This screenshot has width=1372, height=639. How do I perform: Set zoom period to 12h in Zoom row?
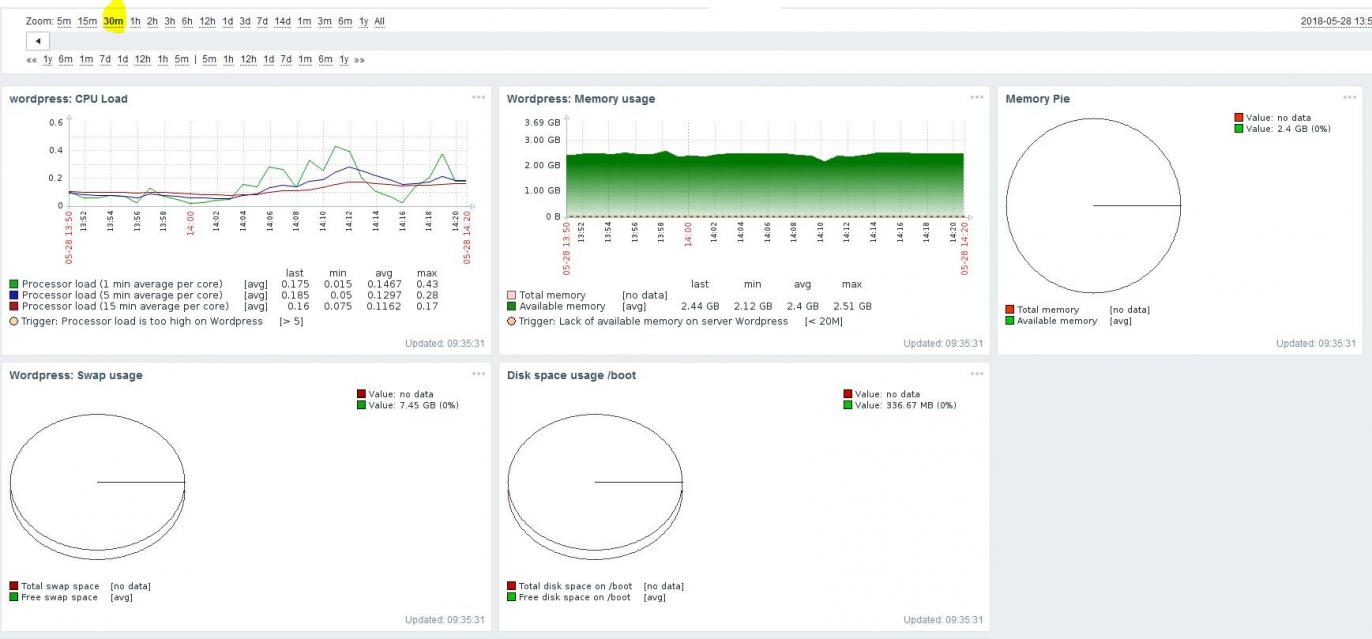point(207,21)
